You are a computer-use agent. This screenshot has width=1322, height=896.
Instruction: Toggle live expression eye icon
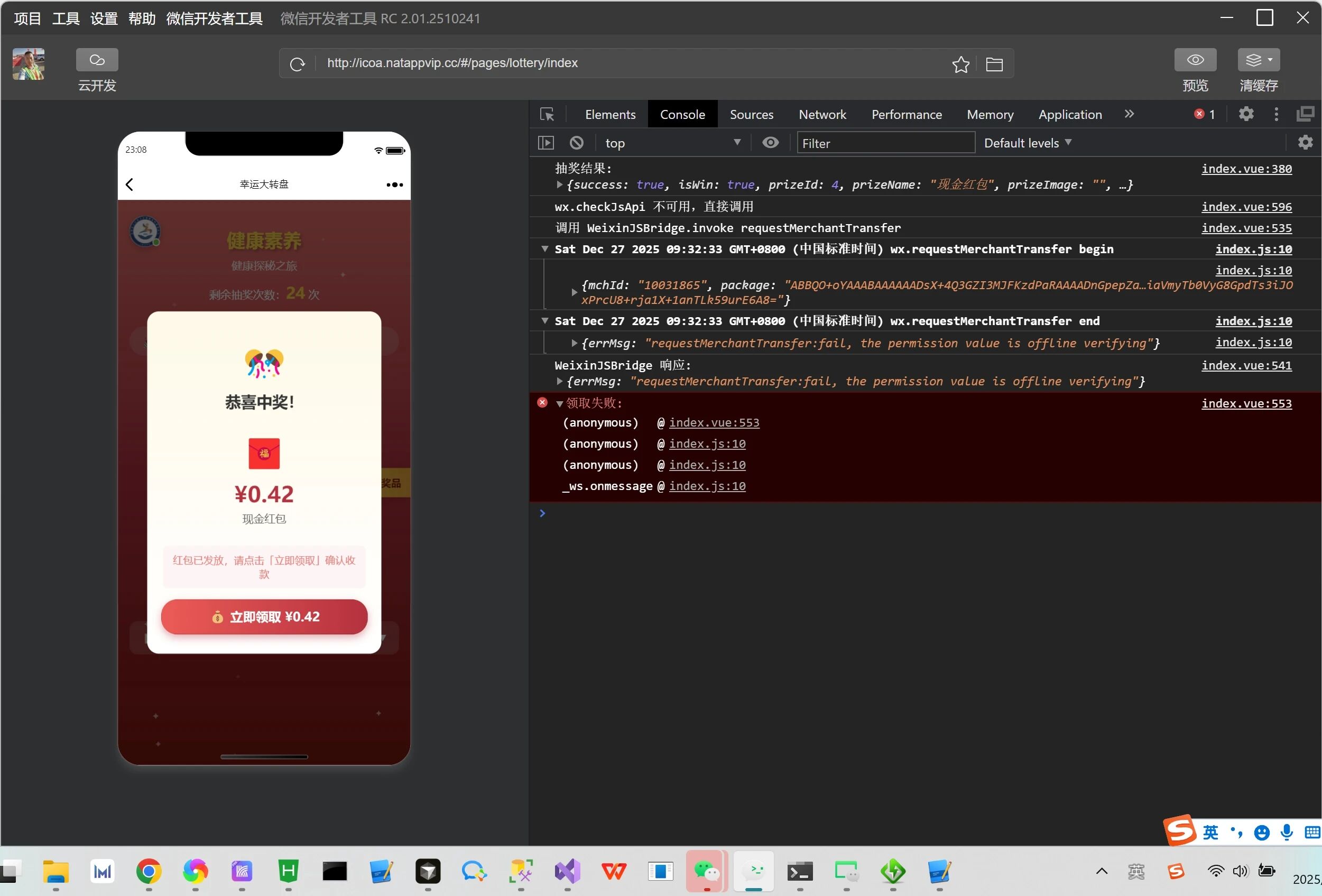point(770,143)
